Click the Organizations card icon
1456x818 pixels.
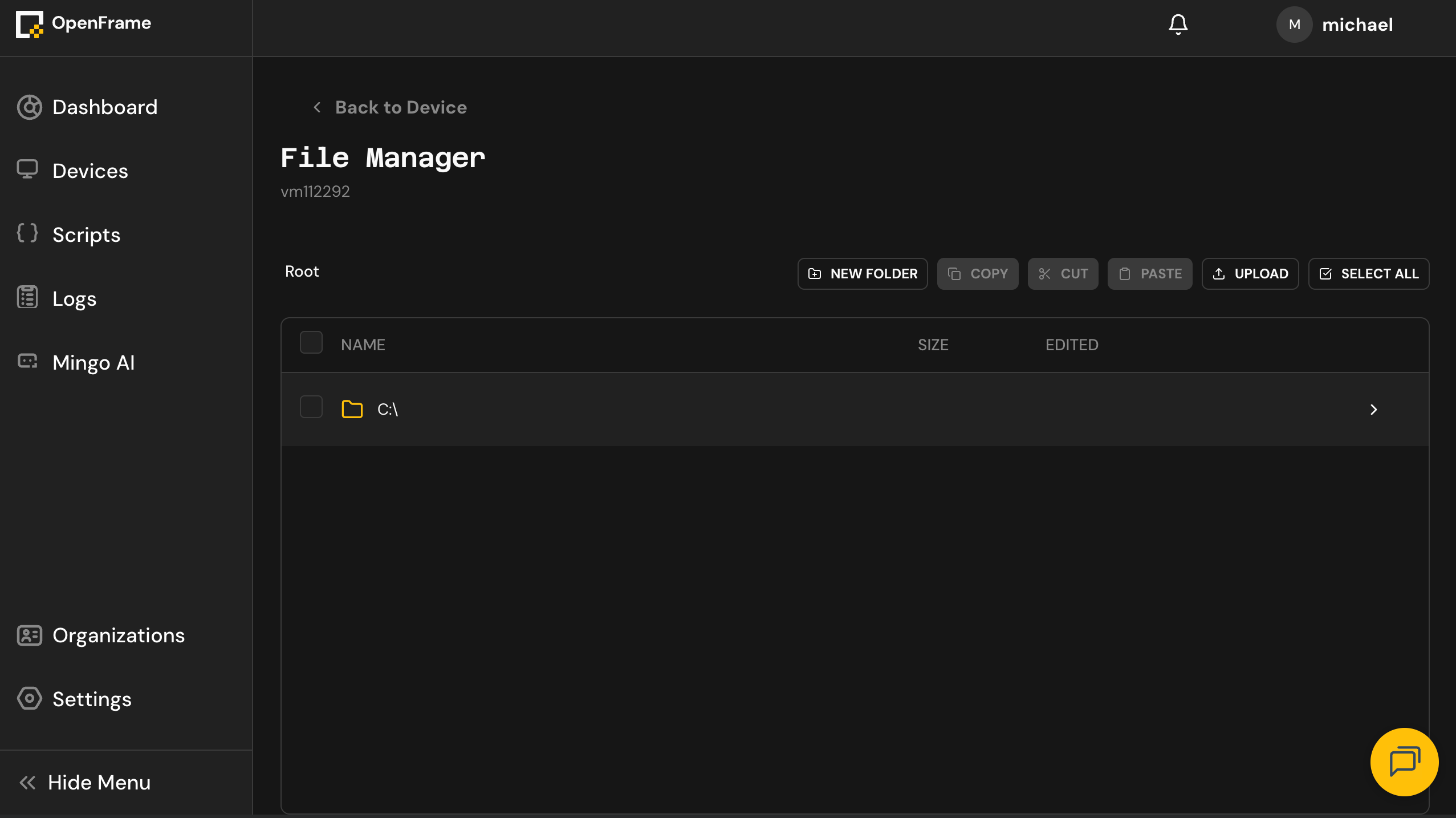[29, 635]
